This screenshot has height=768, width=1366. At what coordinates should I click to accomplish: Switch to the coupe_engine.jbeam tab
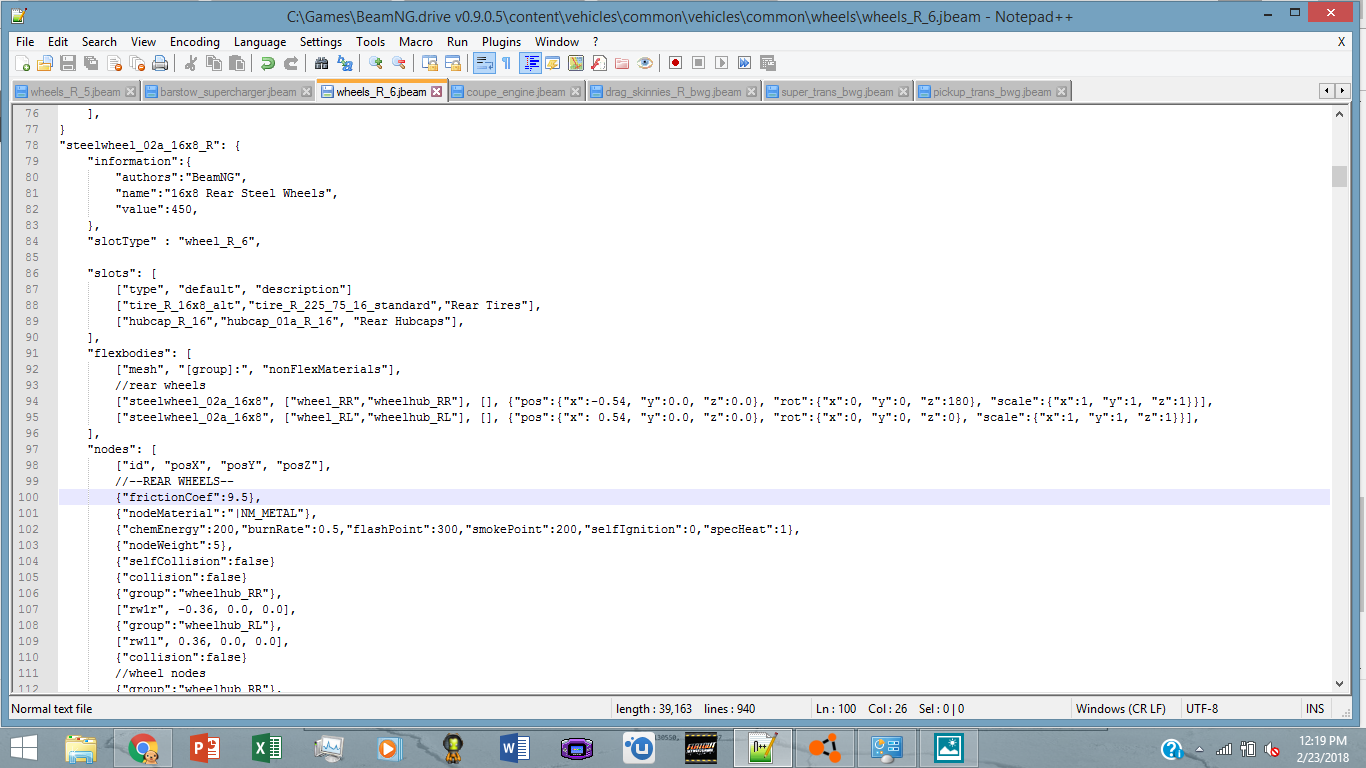[x=516, y=92]
